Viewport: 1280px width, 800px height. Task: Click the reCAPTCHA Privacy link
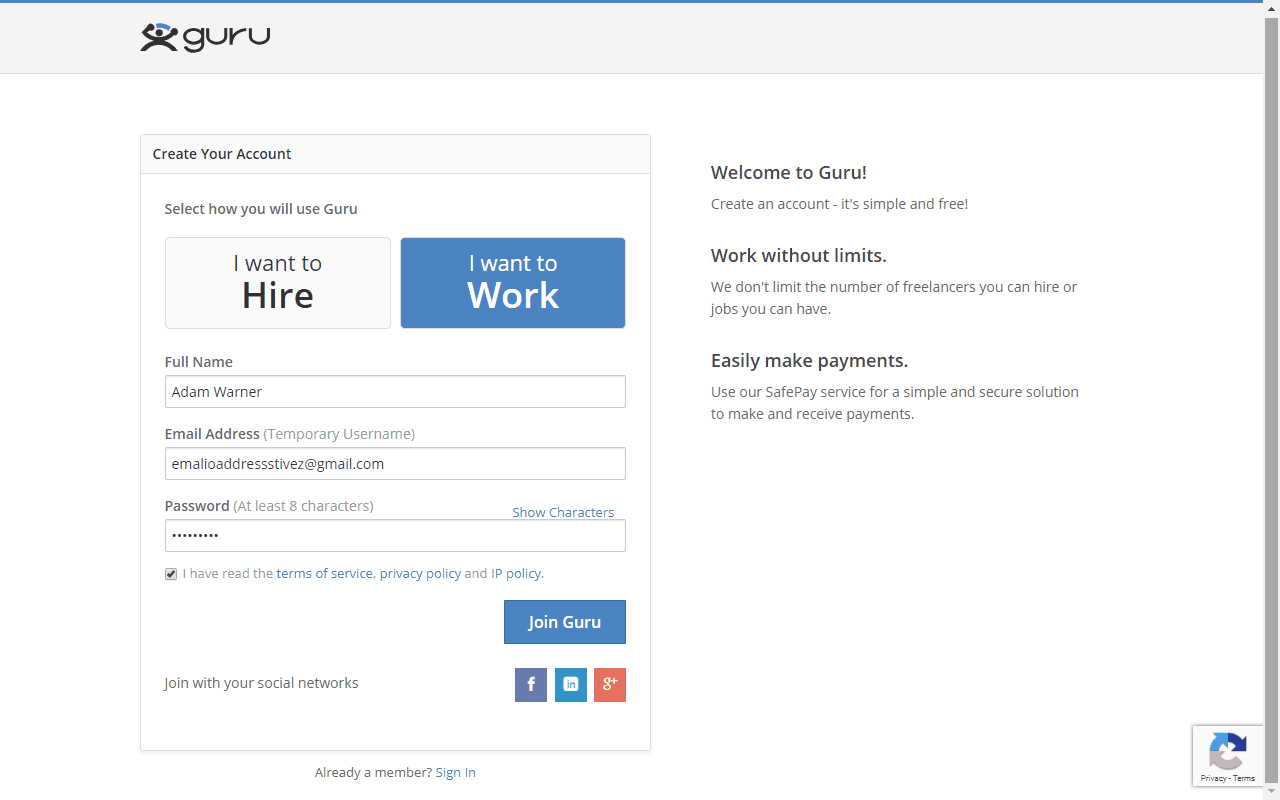(1213, 778)
